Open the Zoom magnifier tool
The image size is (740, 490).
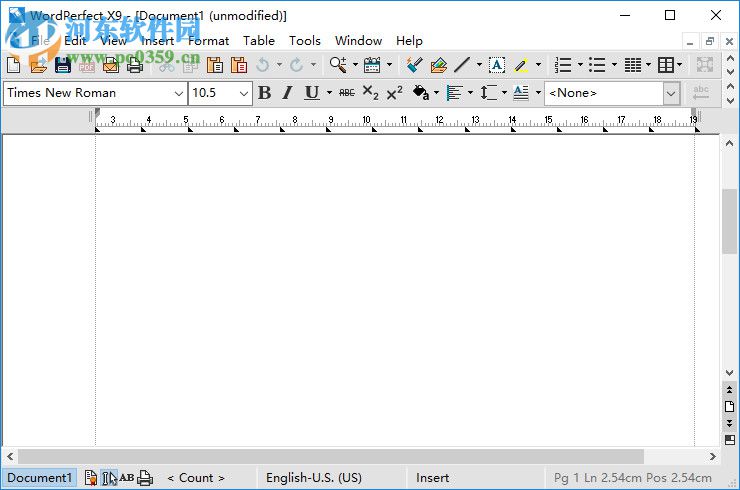coord(338,65)
